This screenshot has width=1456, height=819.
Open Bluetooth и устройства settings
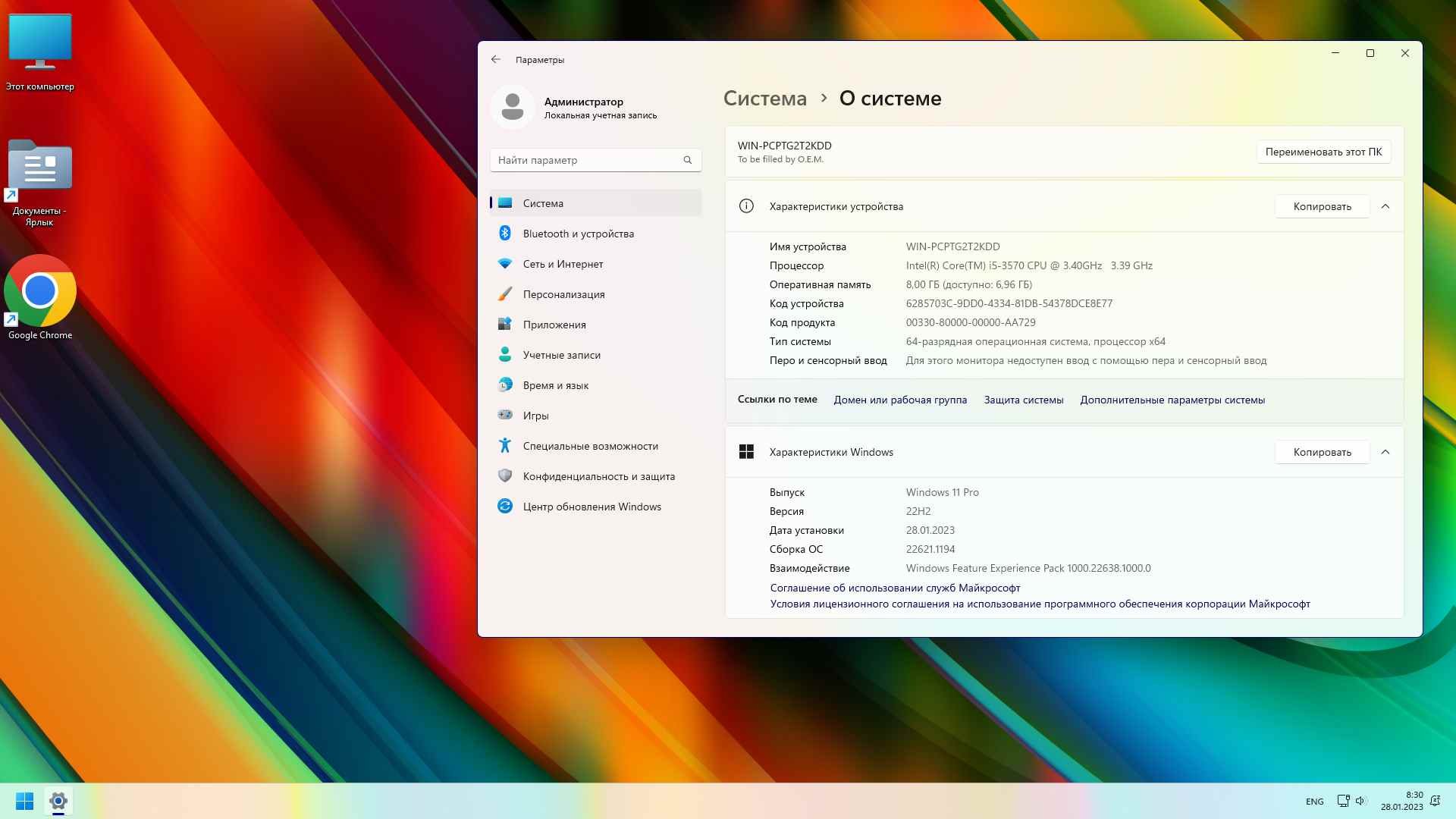point(579,233)
